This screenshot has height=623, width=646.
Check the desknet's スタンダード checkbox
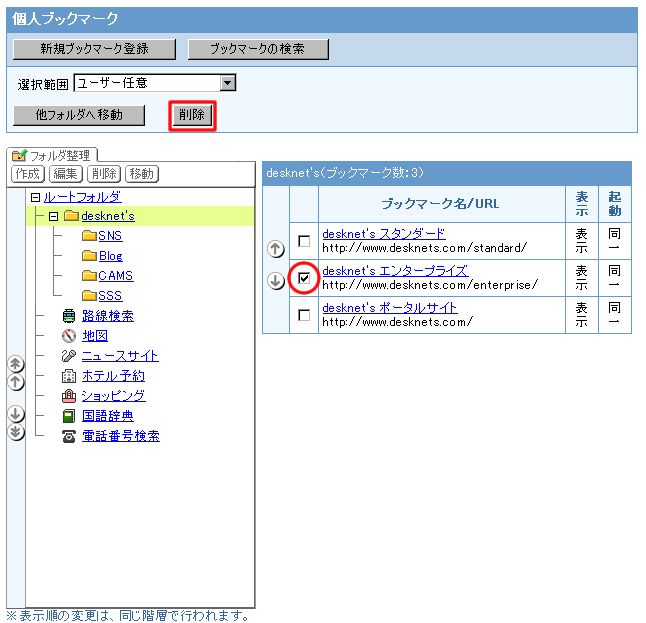coord(304,241)
